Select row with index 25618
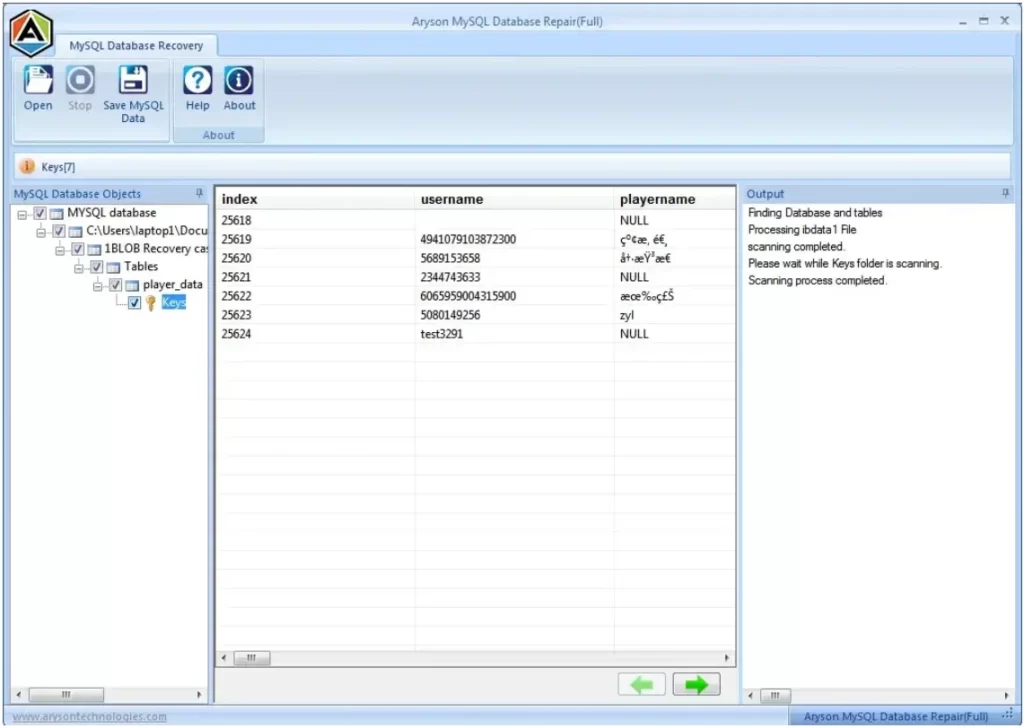Screen dimensions: 1024x728 point(476,220)
